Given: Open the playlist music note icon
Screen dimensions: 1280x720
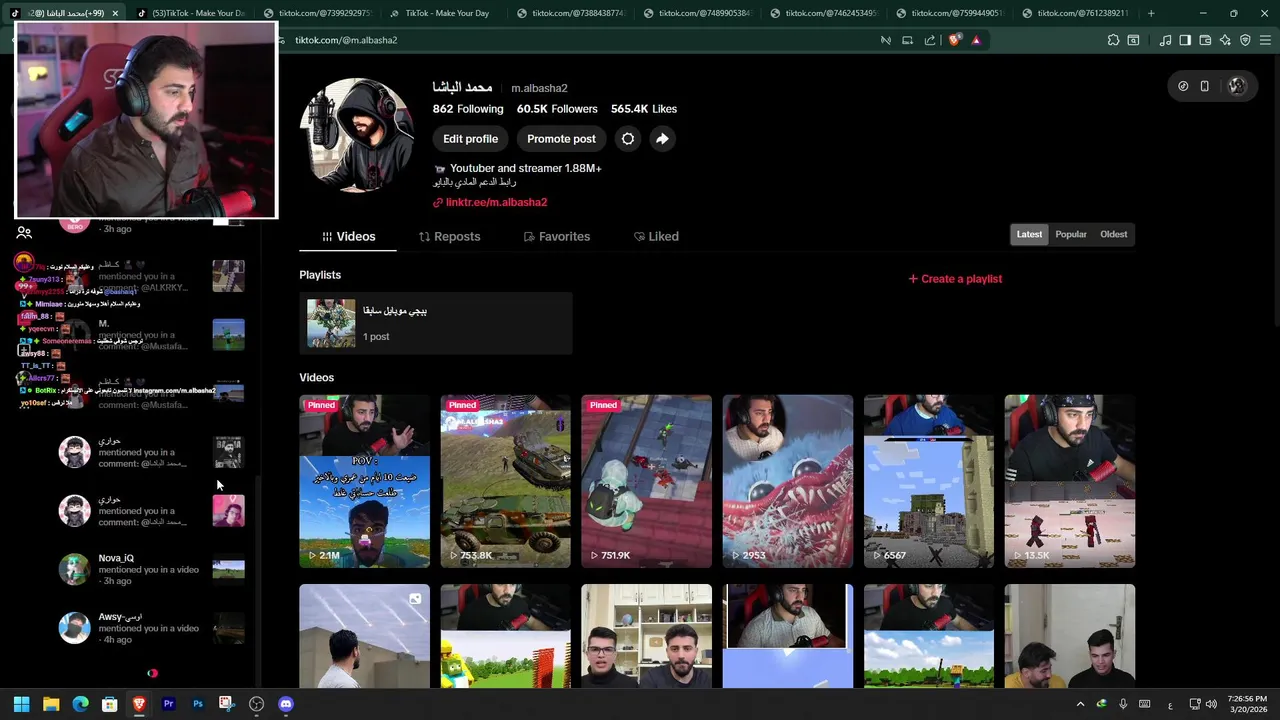Looking at the screenshot, I should (x=1165, y=40).
